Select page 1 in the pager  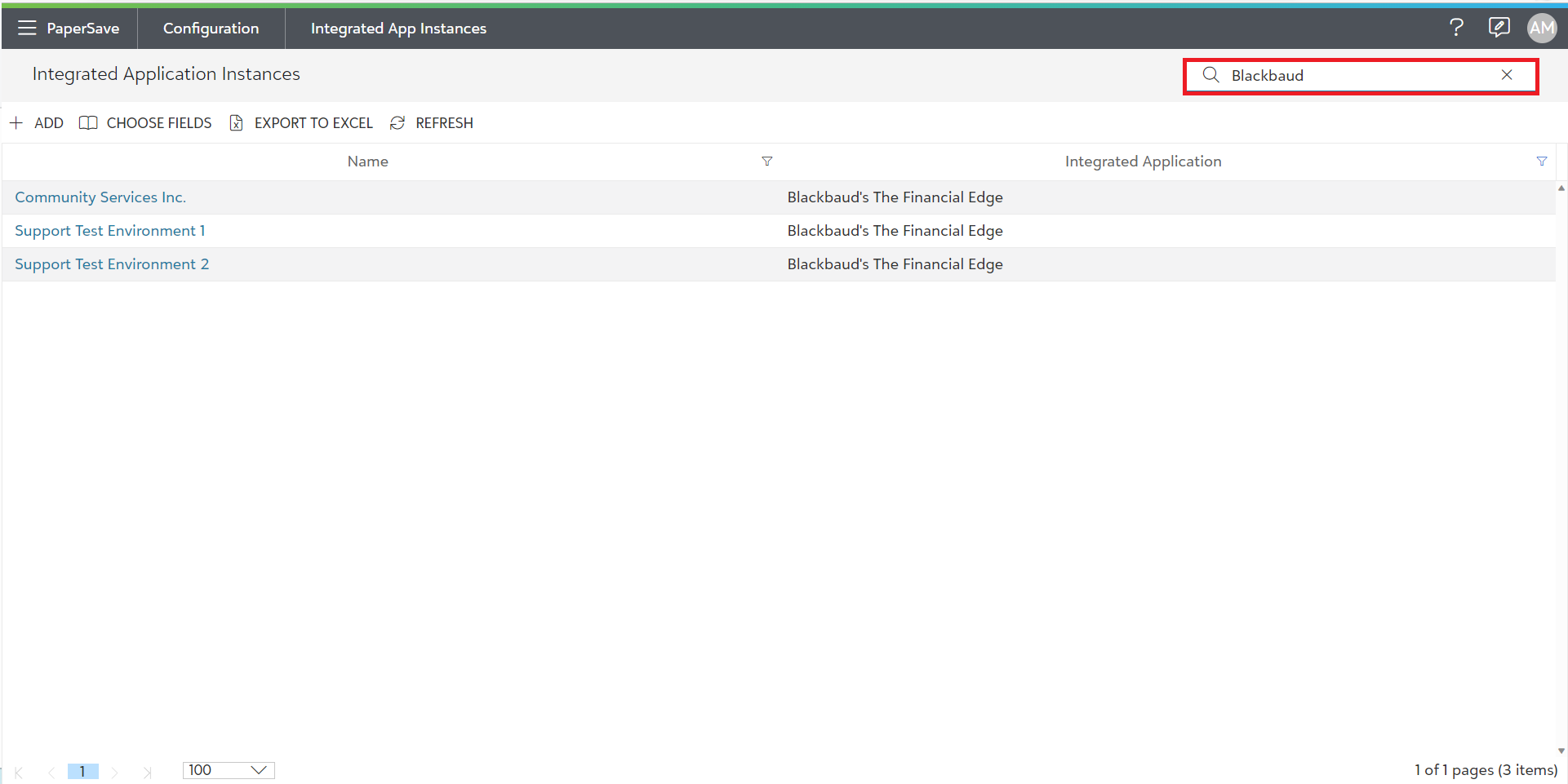point(82,771)
